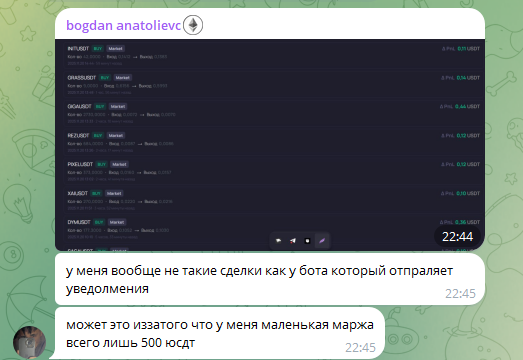Click the GRASSUSDT trade row title
Screen dimensions: 523x360
coord(82,78)
